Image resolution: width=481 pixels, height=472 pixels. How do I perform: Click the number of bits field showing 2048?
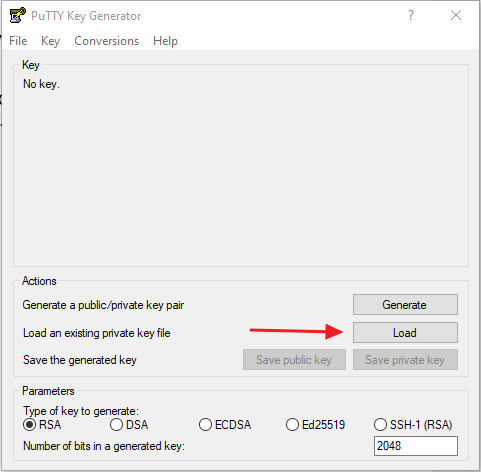[x=416, y=446]
